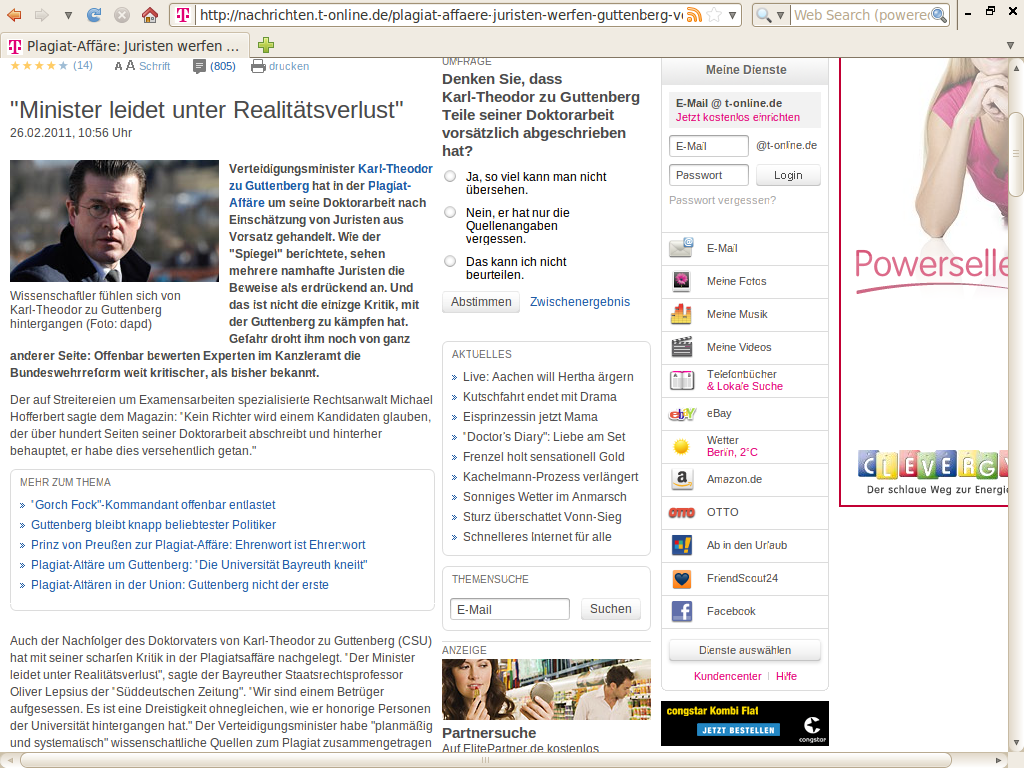
Task: Open the Meine Fotos icon
Action: point(681,281)
